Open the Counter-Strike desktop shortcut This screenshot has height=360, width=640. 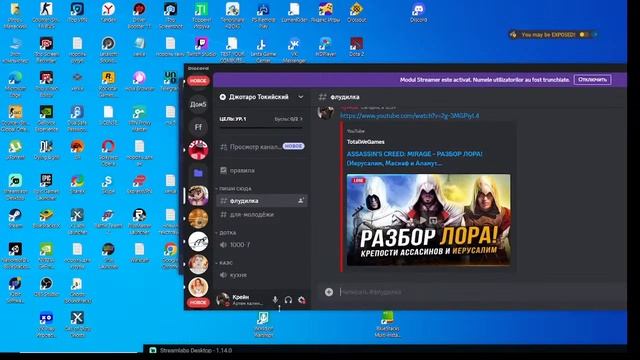coord(46,15)
